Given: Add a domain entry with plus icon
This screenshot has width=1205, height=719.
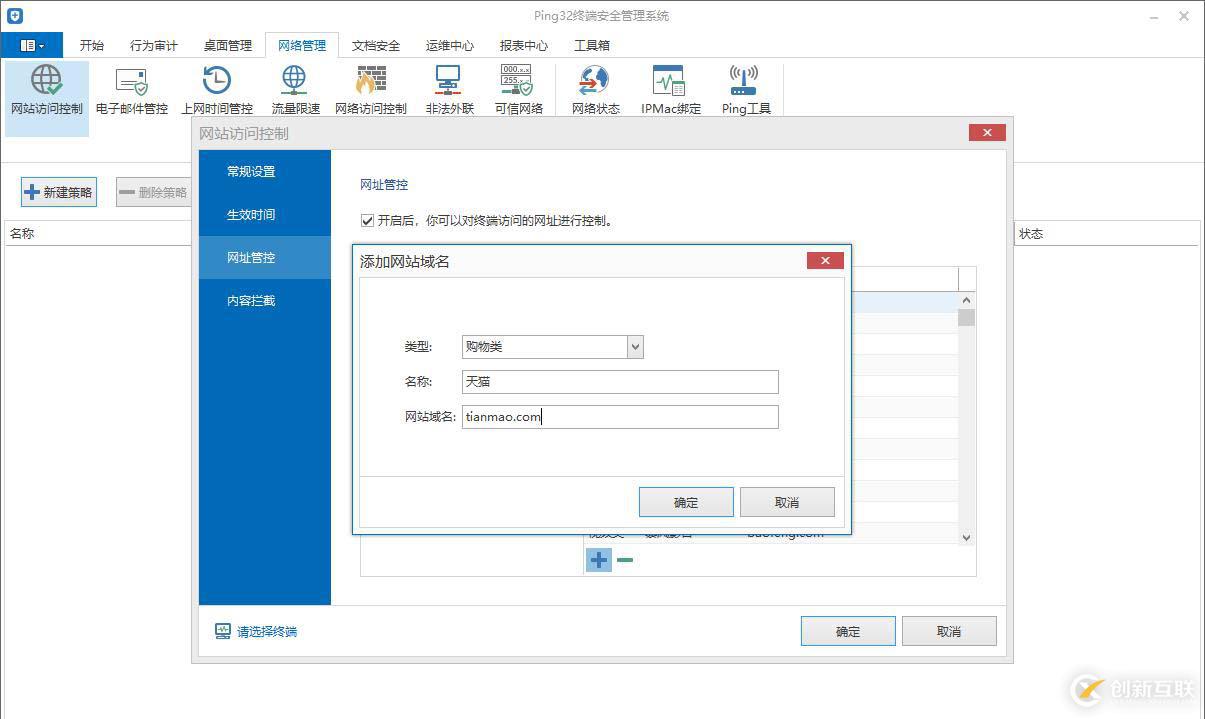Looking at the screenshot, I should point(598,560).
